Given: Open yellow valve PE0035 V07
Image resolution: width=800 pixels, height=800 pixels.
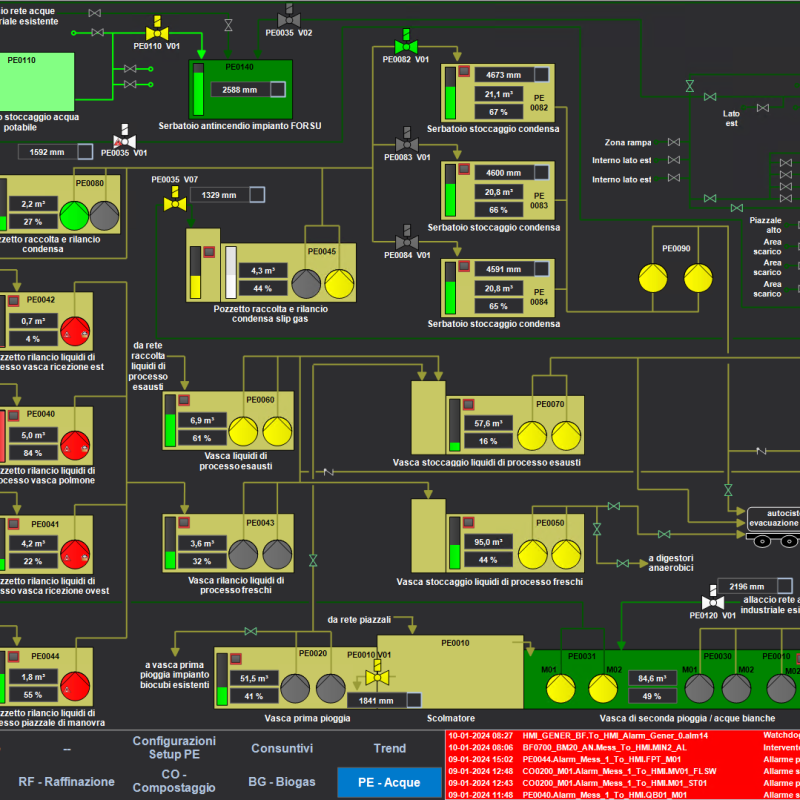Looking at the screenshot, I should click(x=175, y=199).
